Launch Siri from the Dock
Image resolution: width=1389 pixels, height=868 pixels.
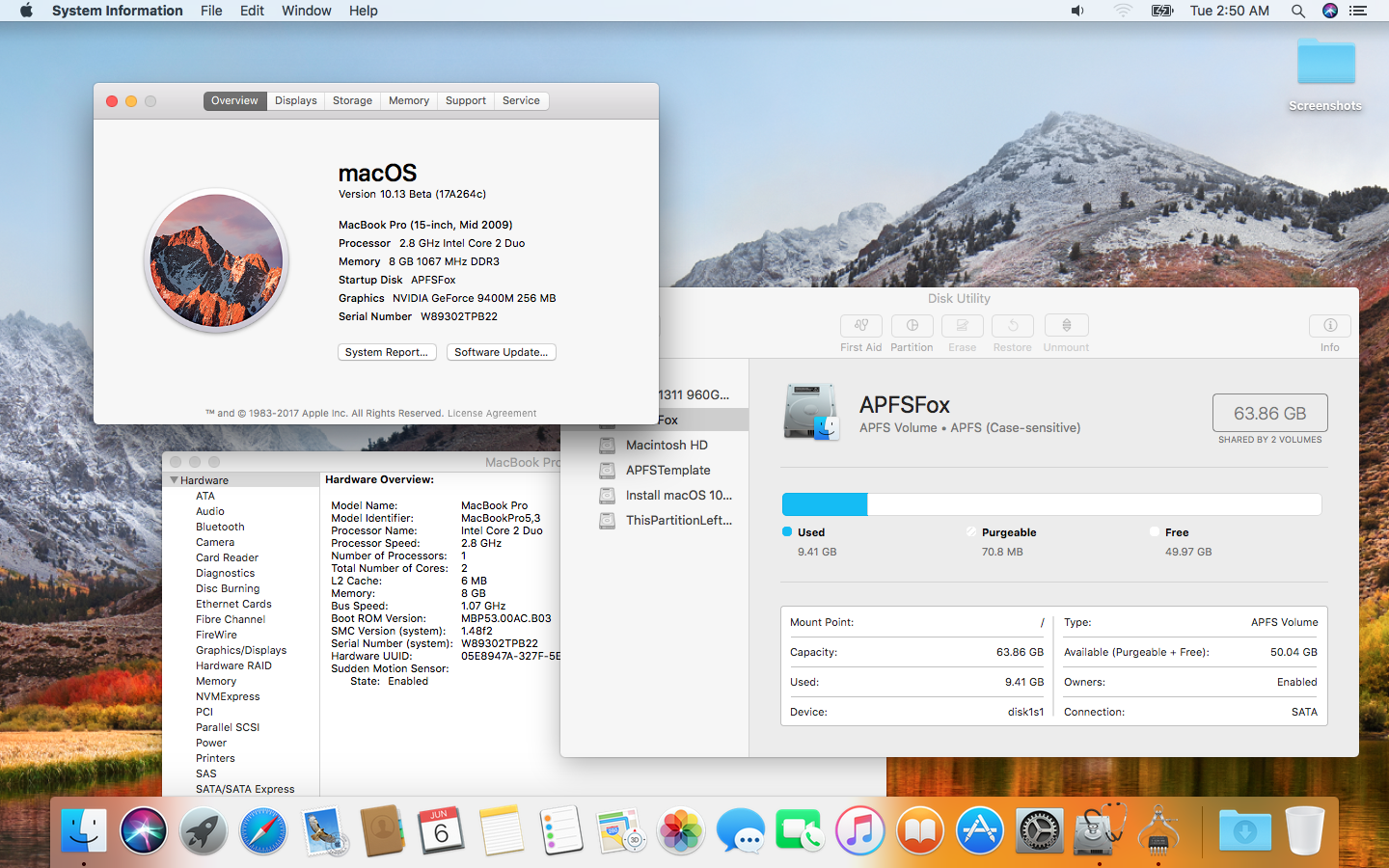(144, 830)
